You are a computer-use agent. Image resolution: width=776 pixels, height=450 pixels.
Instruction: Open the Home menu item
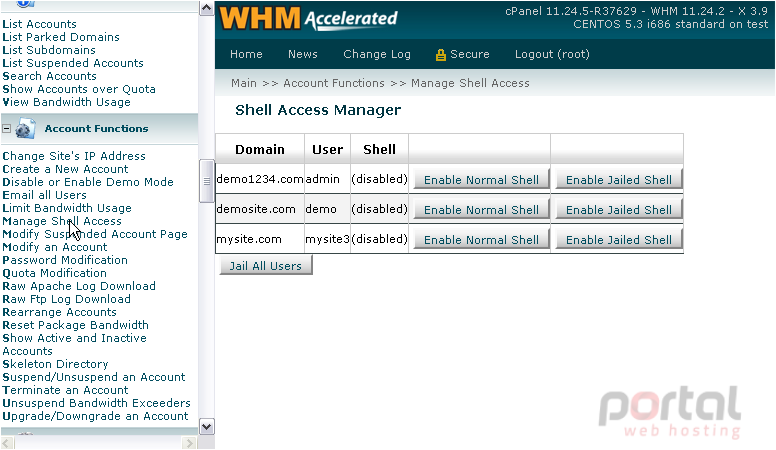point(246,54)
